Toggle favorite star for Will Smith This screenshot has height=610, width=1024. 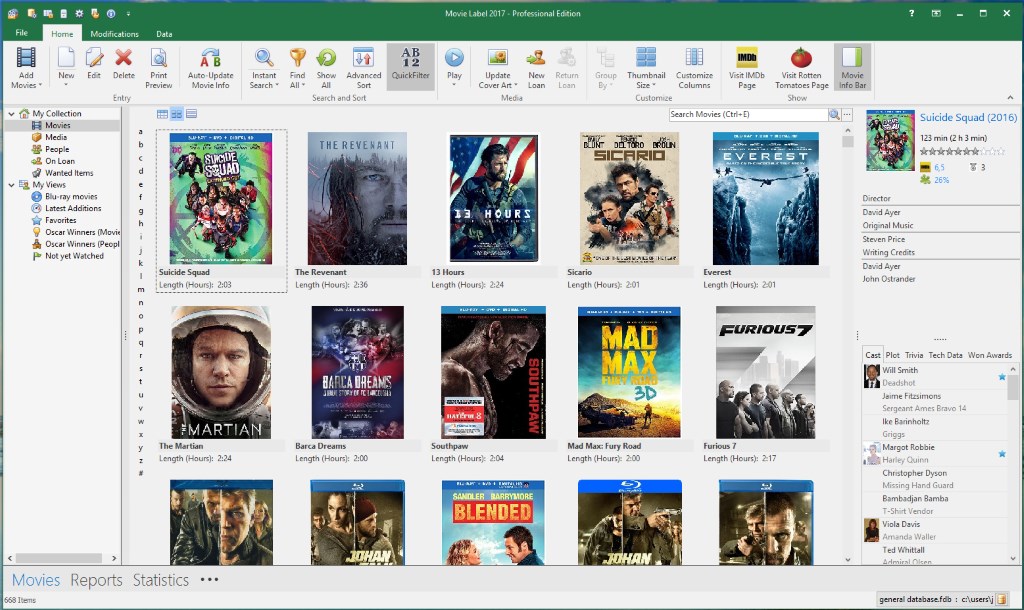pyautogui.click(x=1001, y=377)
